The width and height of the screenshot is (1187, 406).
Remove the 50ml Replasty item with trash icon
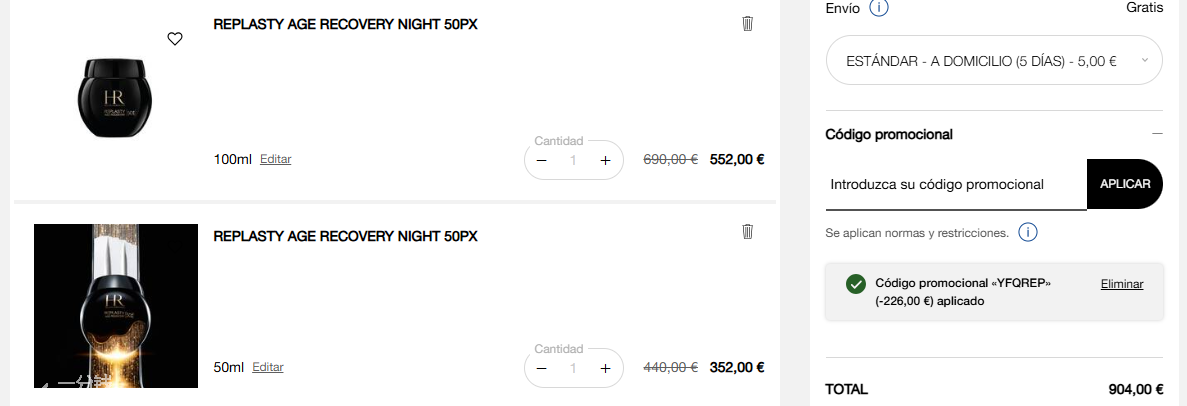(747, 232)
